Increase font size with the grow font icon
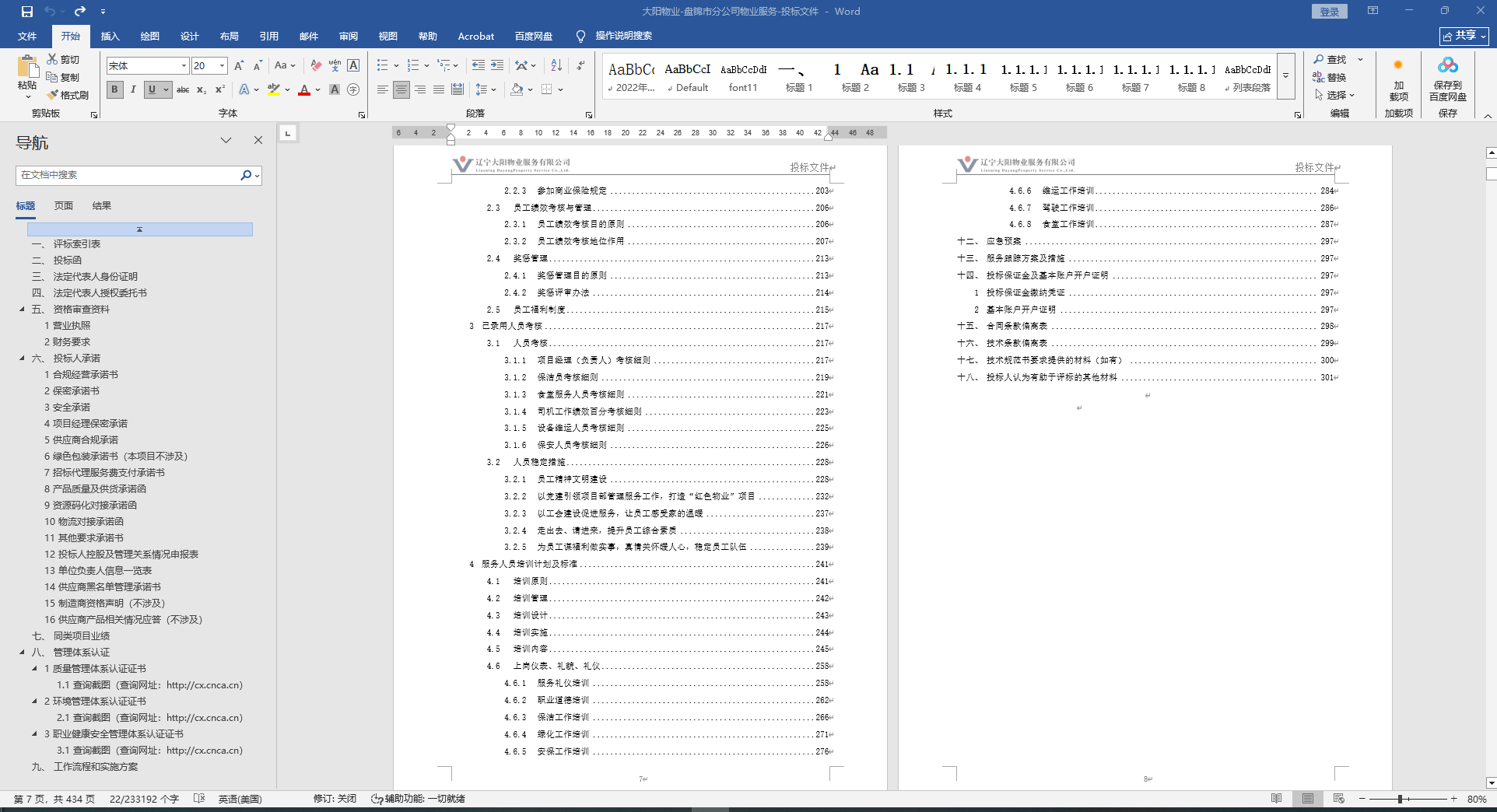 pos(239,66)
